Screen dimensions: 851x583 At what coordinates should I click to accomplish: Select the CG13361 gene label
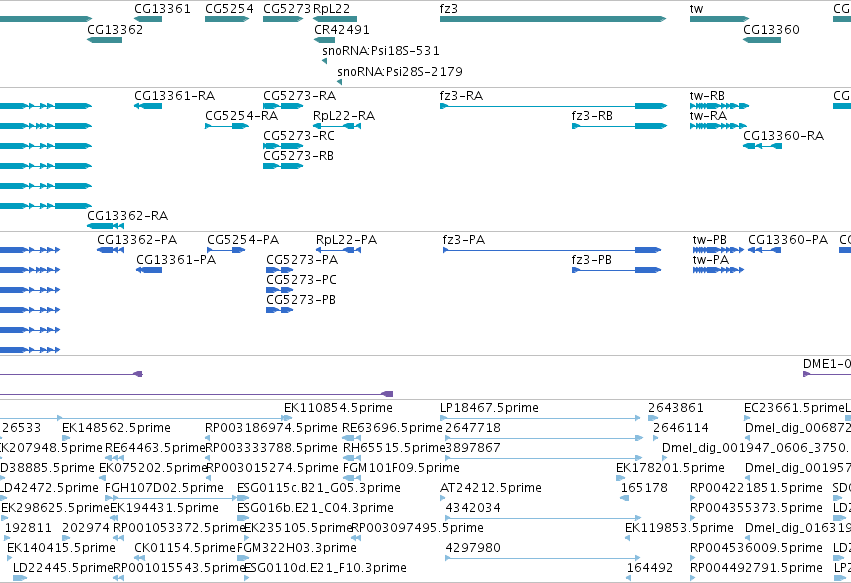click(x=162, y=9)
